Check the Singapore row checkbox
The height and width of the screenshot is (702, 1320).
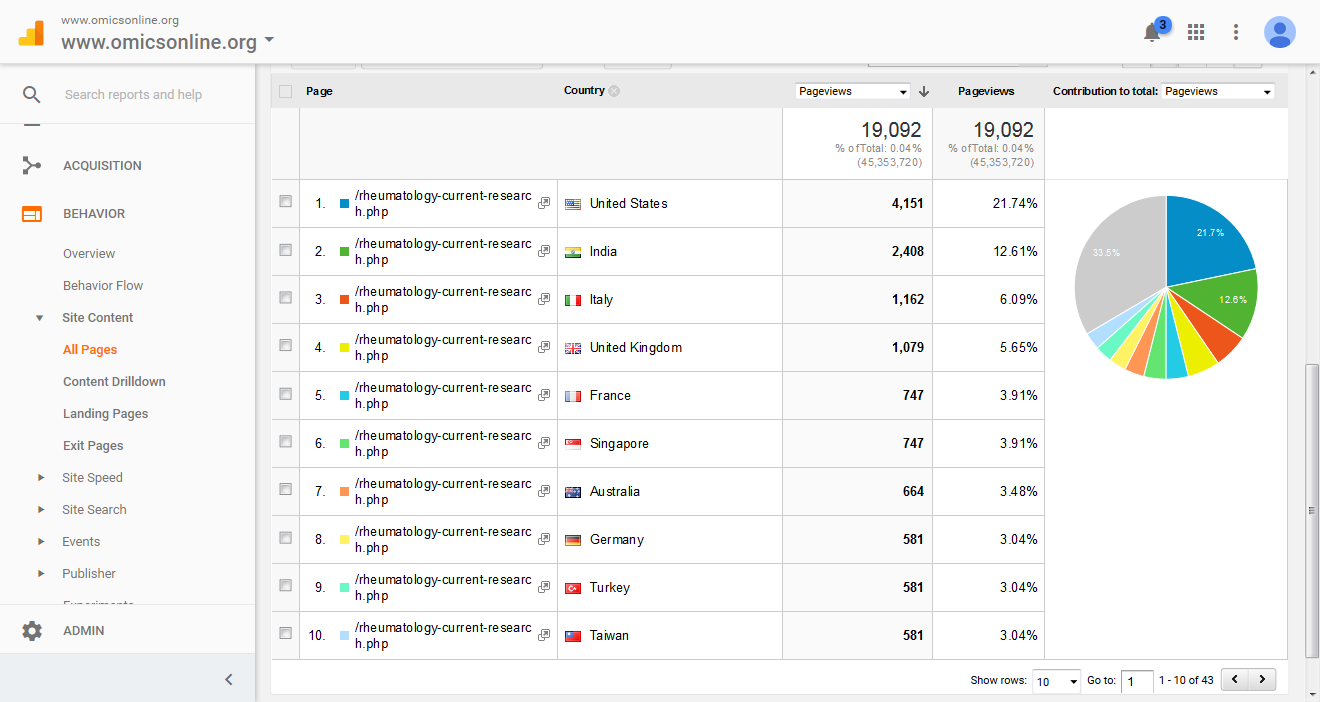286,441
